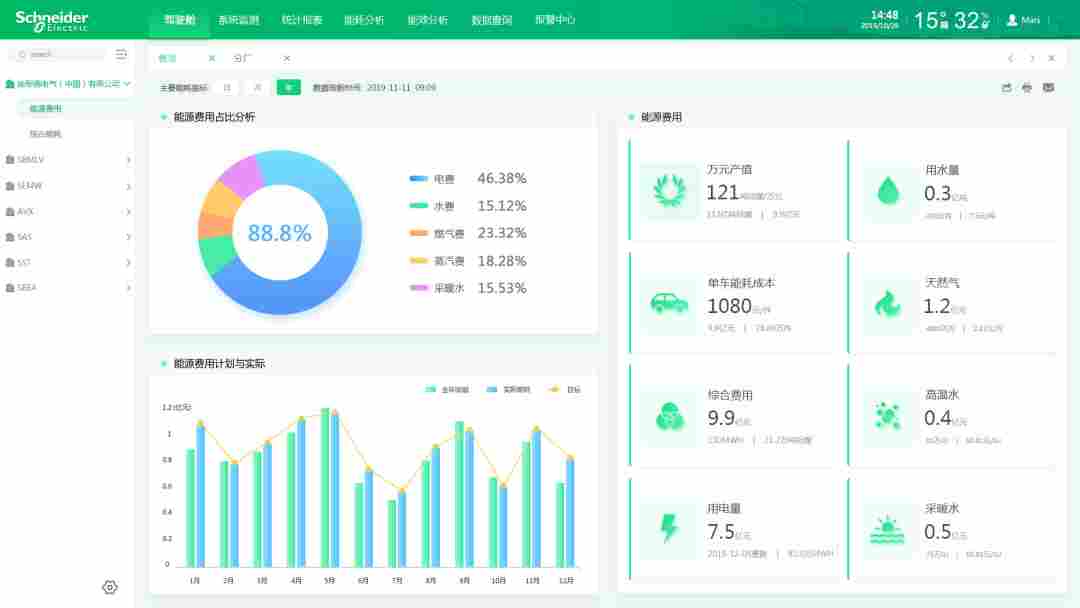Viewport: 1080px width, 608px height.
Task: Select the 单车能耗成本 car icon
Action: [x=668, y=303]
